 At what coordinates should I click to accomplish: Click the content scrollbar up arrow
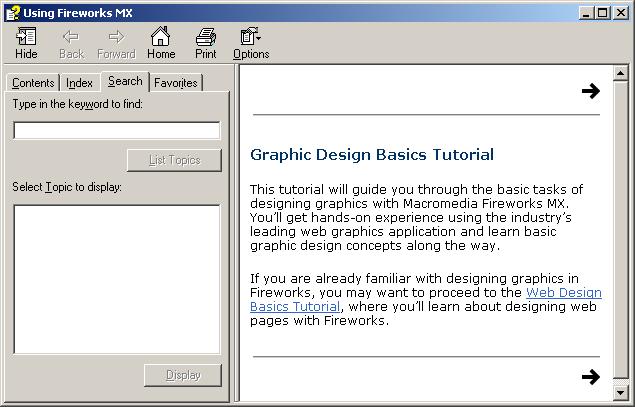[x=621, y=74]
